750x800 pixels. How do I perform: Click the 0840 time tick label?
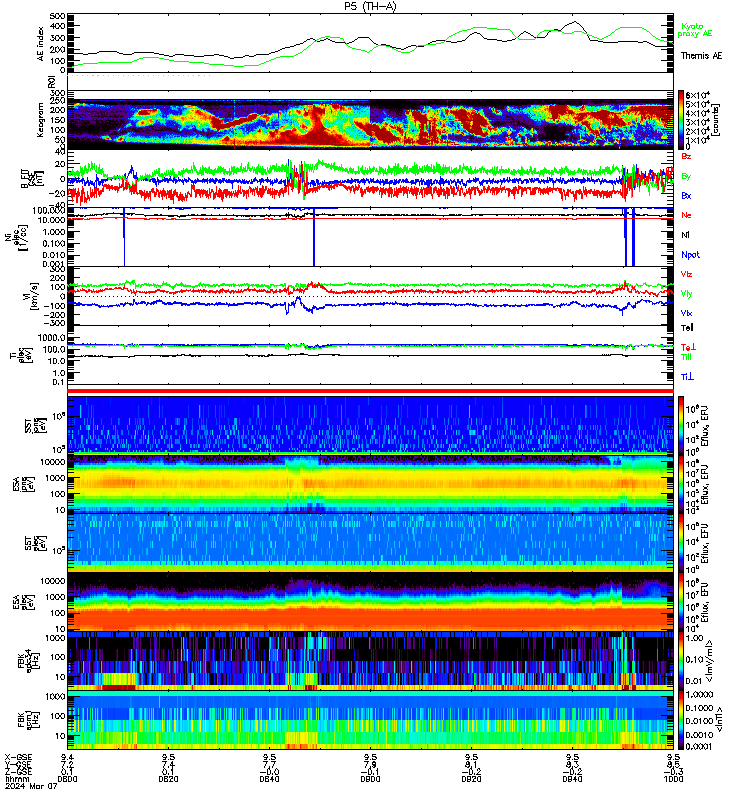(269, 779)
